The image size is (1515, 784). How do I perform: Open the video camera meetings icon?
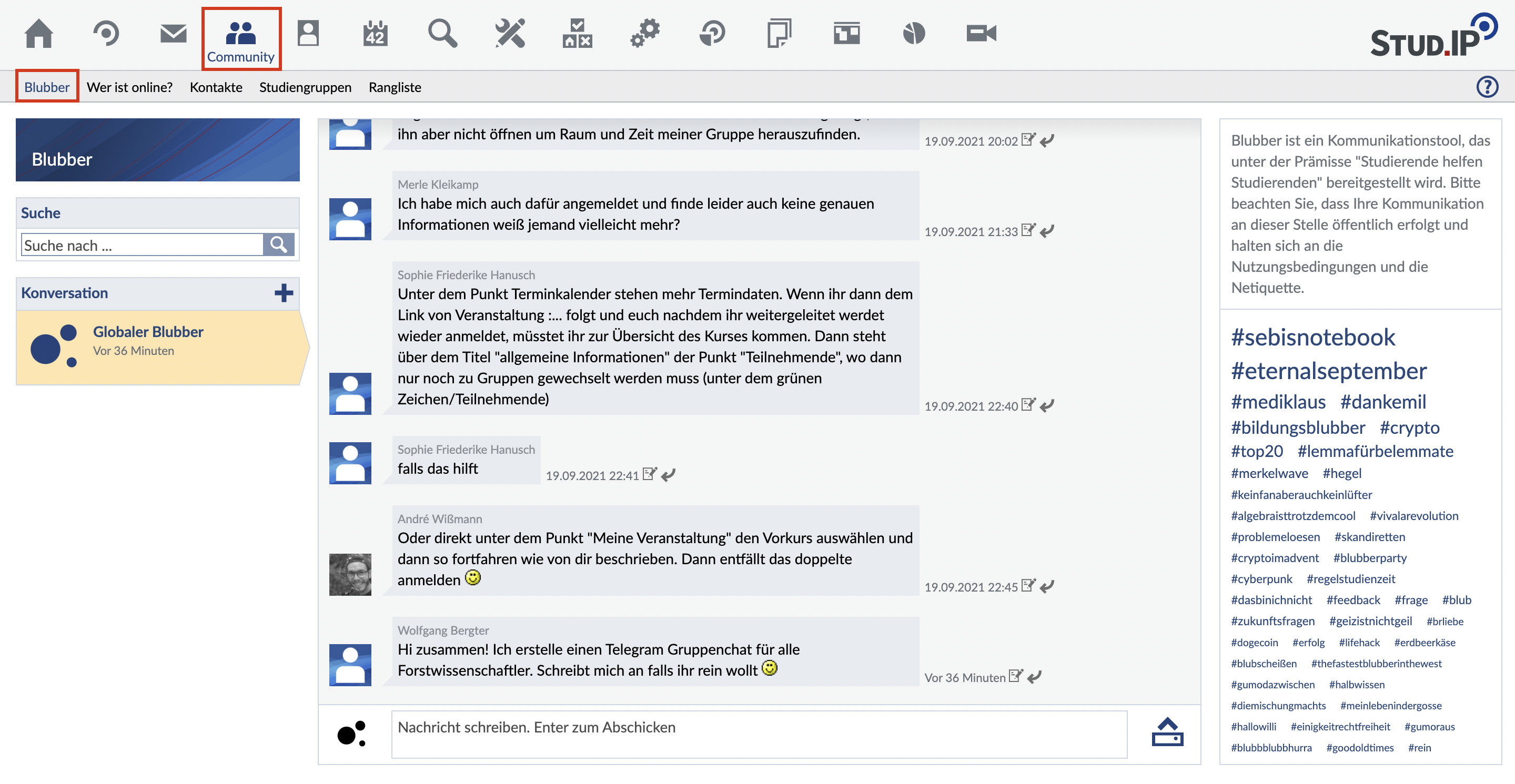tap(981, 34)
